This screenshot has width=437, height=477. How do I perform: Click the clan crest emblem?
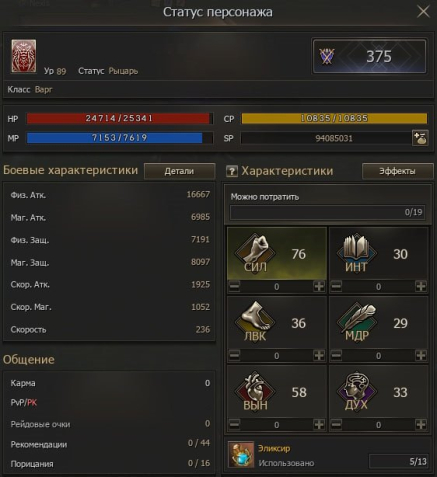pyautogui.click(x=24, y=56)
